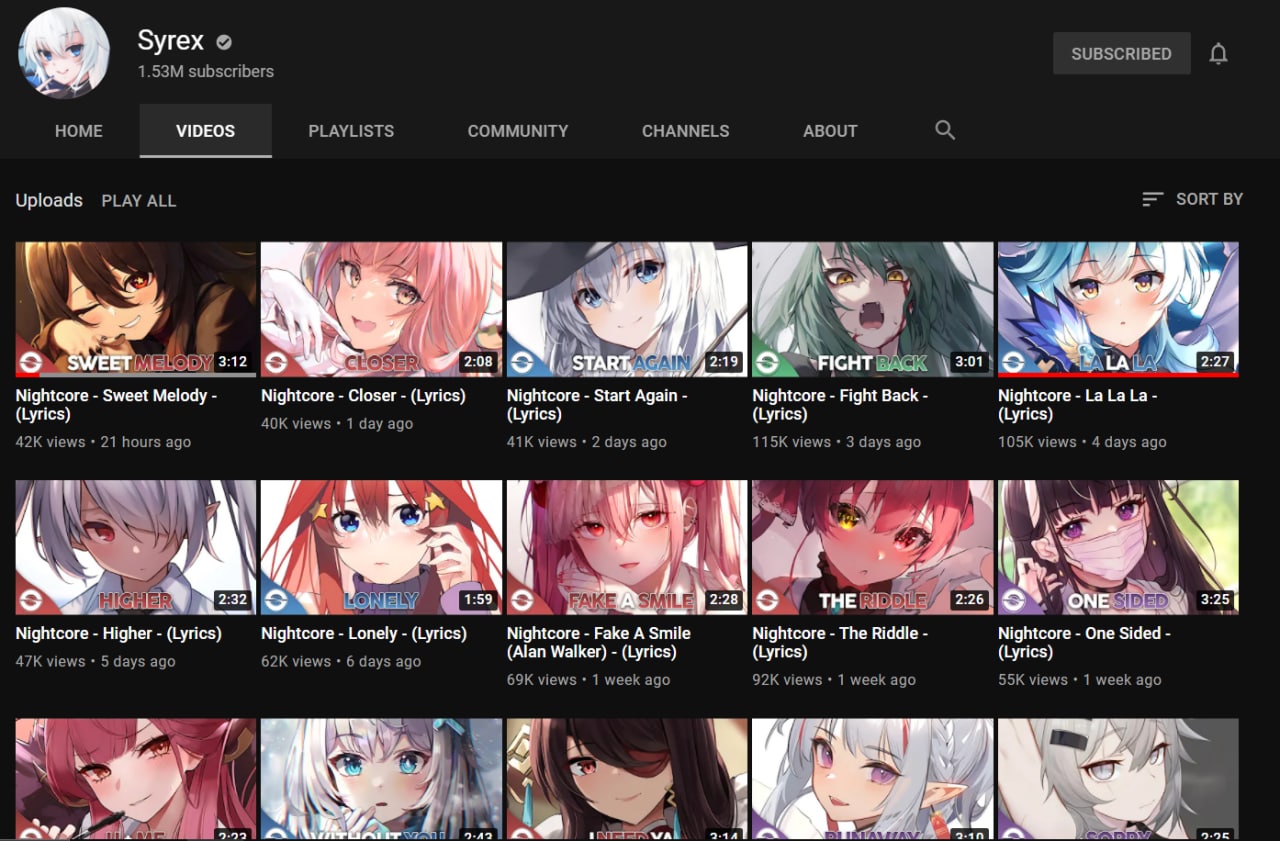Click the One Sided video thumbnail
Image resolution: width=1280 pixels, height=841 pixels.
(1118, 547)
